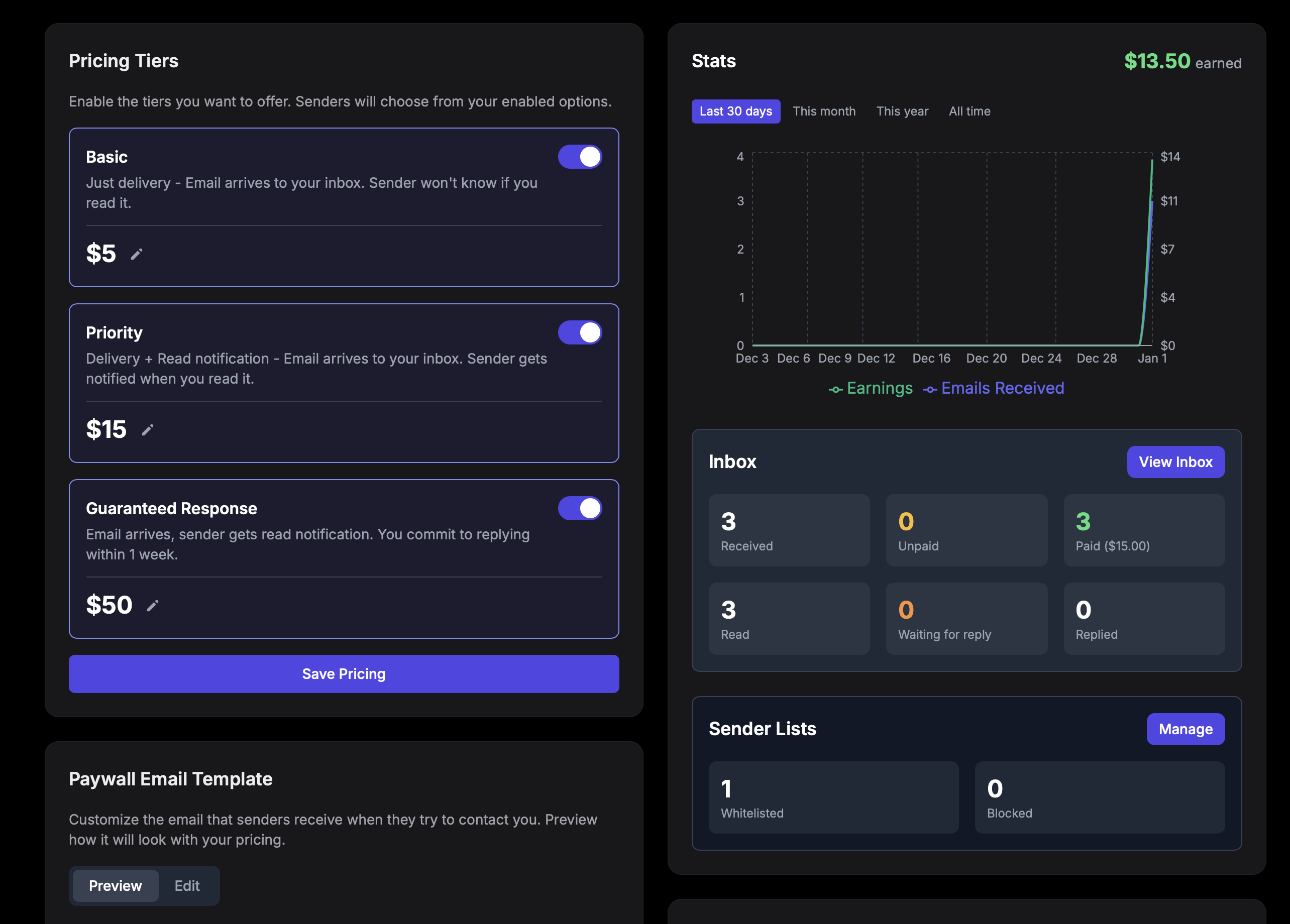Select the Last 30 days filter

click(x=735, y=111)
